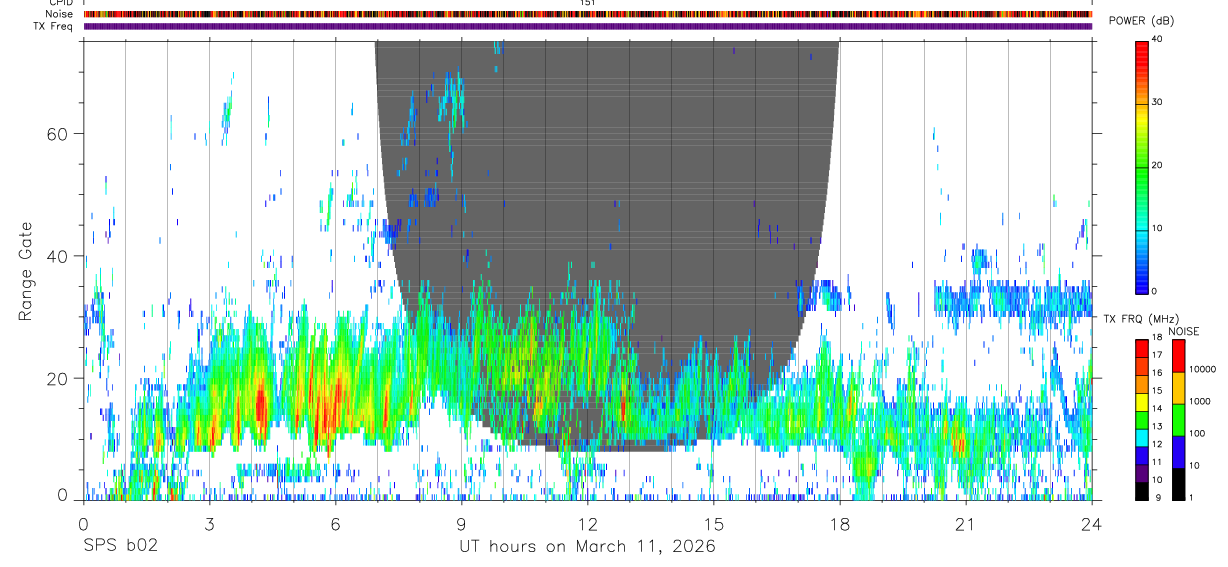Select the 1000 tick on the NOISE scale
Screen dimensions: 1228x567
point(1199,401)
